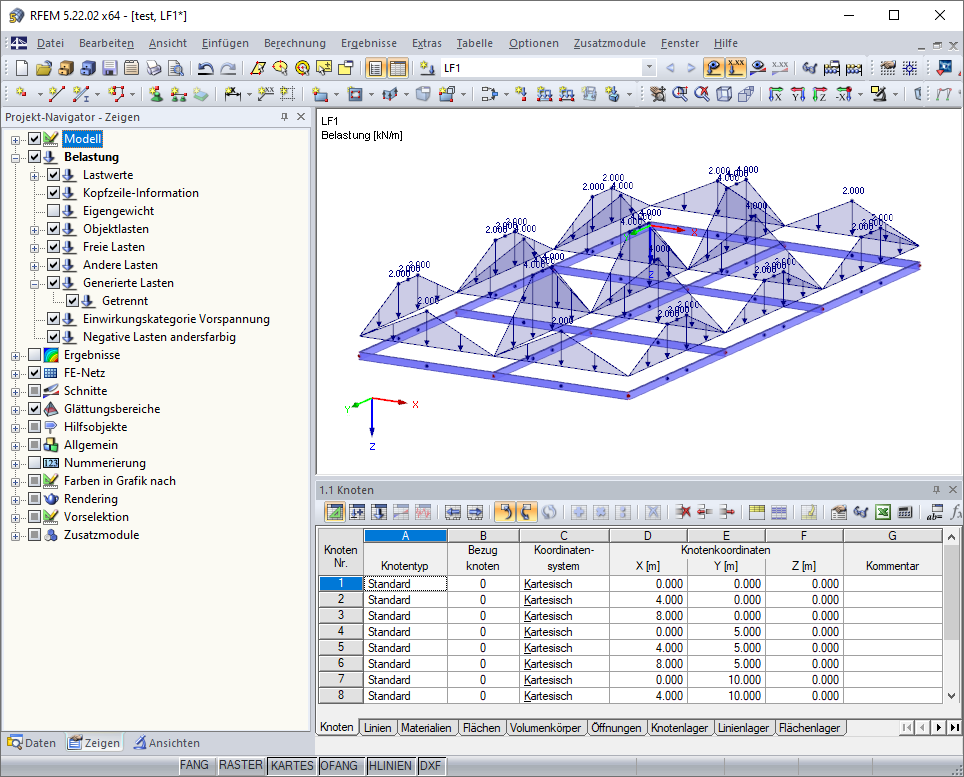964x777 pixels.
Task: Select cell X value 8.000 of node 3
Action: click(x=648, y=615)
